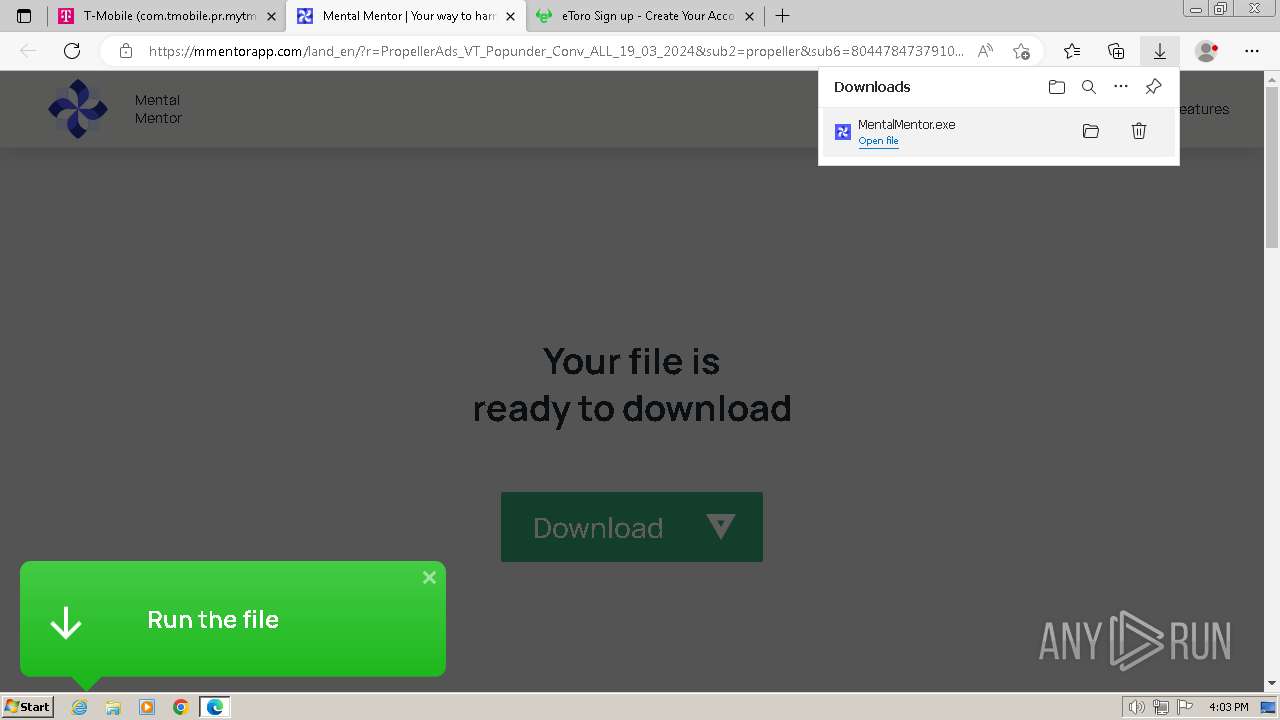Close the Mental Mentor tab

tap(510, 16)
